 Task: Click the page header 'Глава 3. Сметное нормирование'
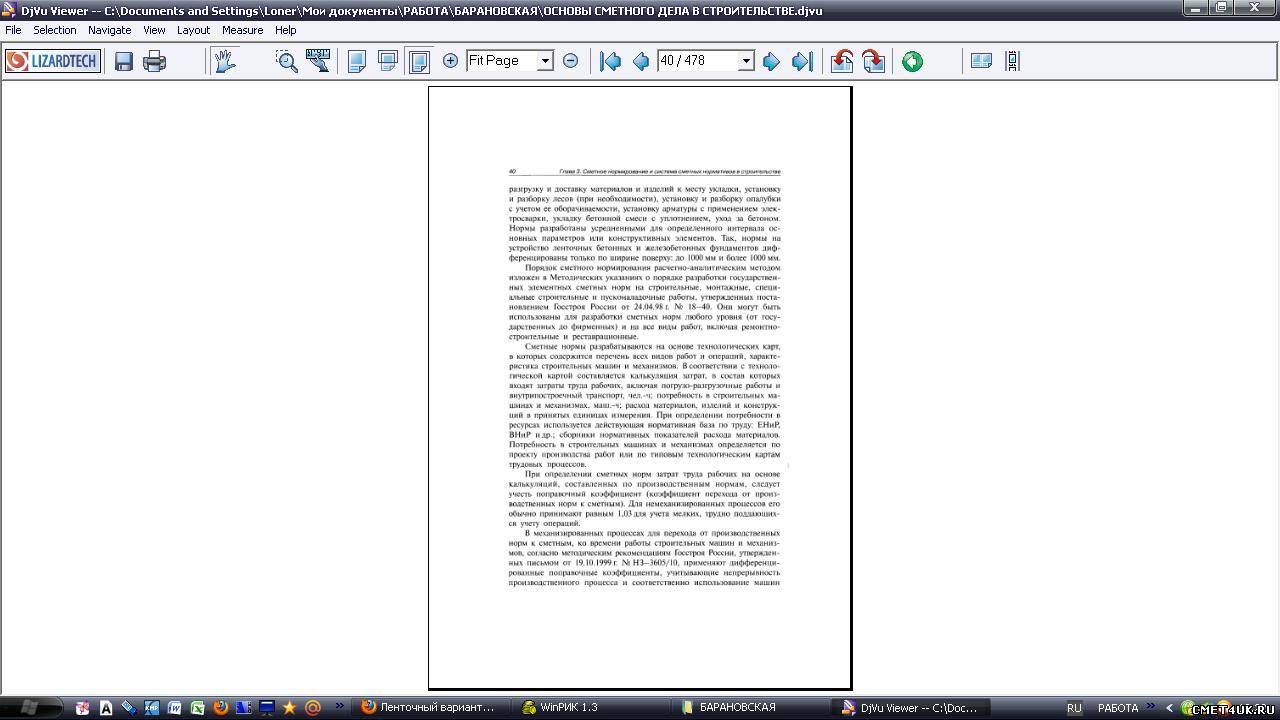click(670, 172)
